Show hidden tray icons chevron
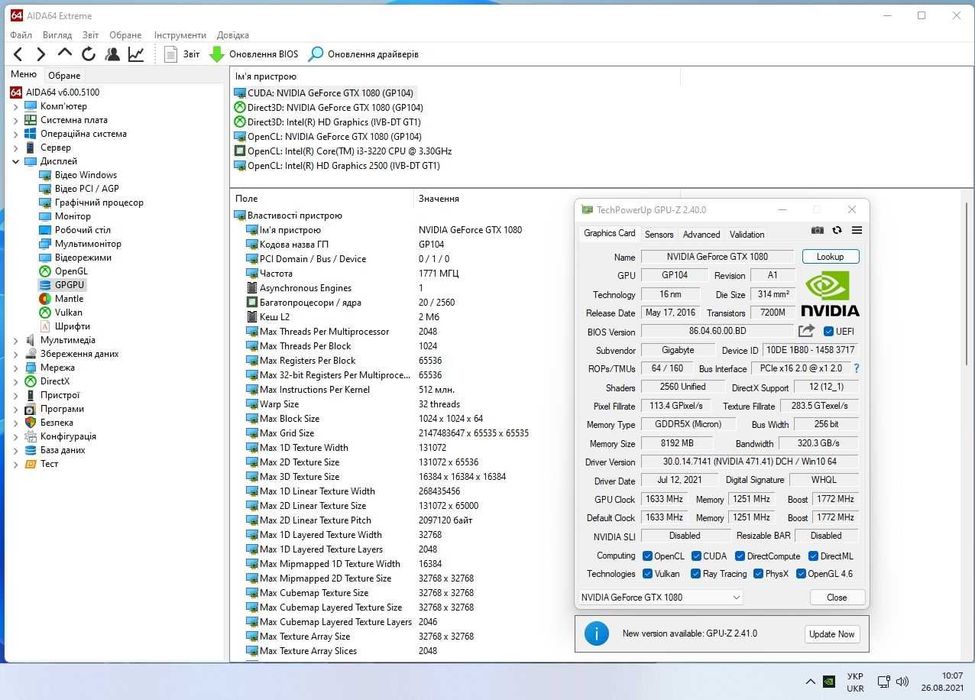Screen dimensions: 975x700 coord(810,682)
